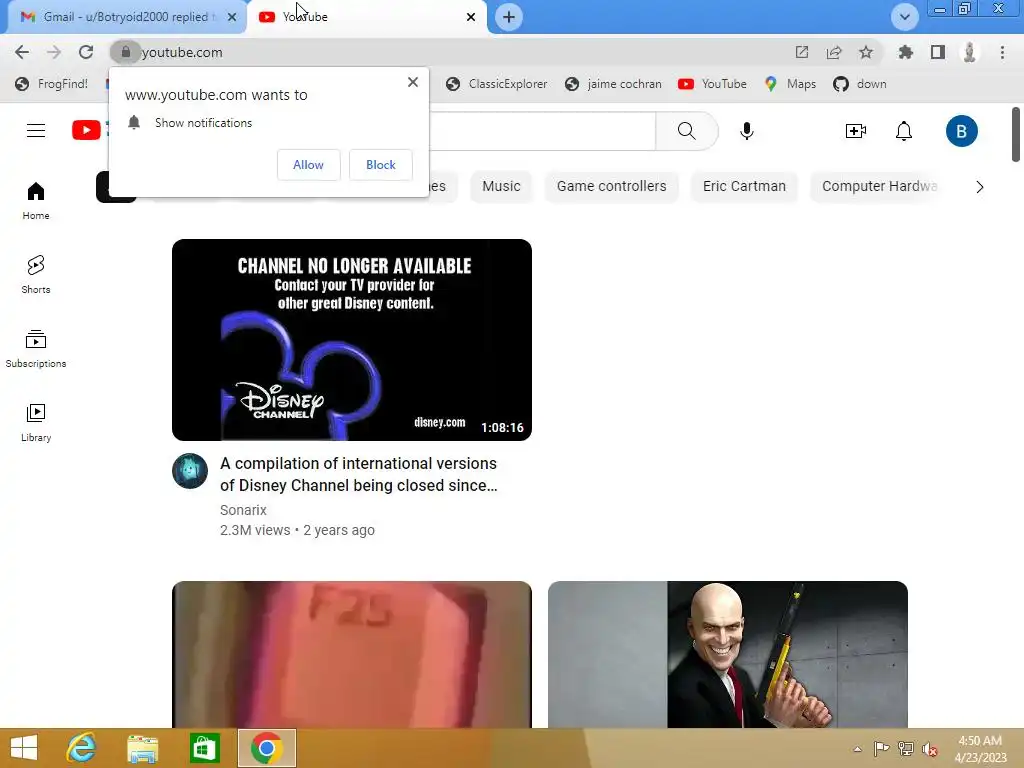The image size is (1024, 768).
Task: Click the page vertical scrollbar
Action: tap(1016, 135)
